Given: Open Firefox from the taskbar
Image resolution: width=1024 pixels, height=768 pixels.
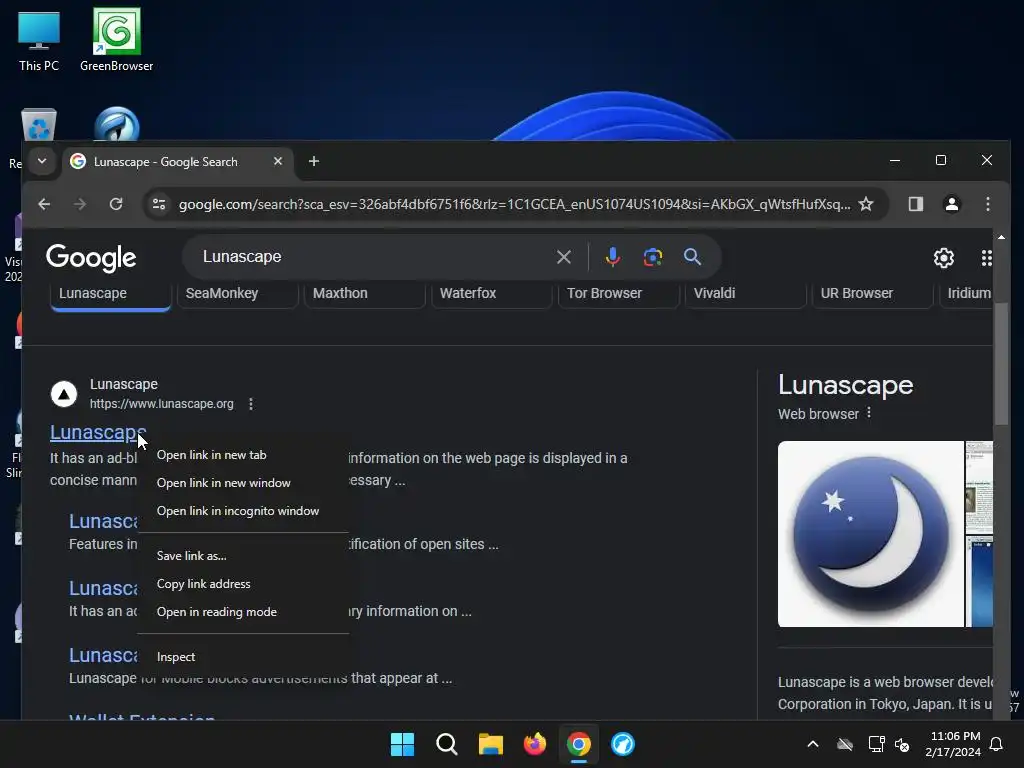Looking at the screenshot, I should (535, 744).
